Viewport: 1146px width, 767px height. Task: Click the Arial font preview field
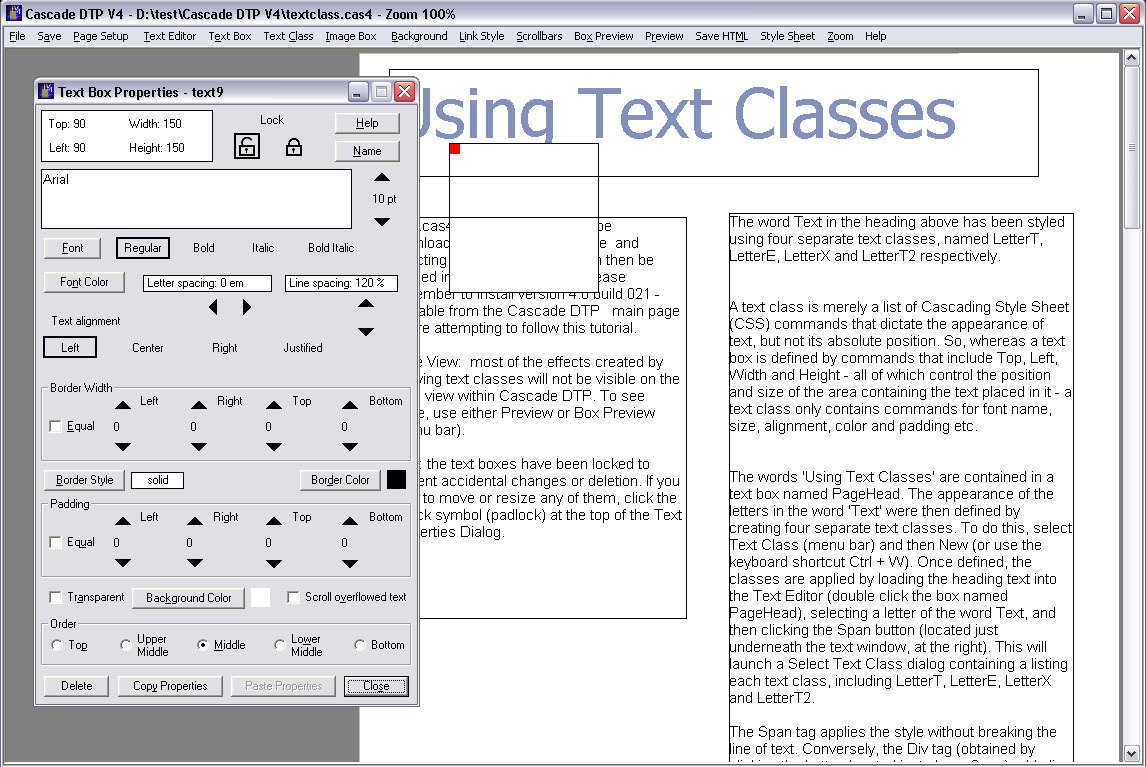click(197, 199)
